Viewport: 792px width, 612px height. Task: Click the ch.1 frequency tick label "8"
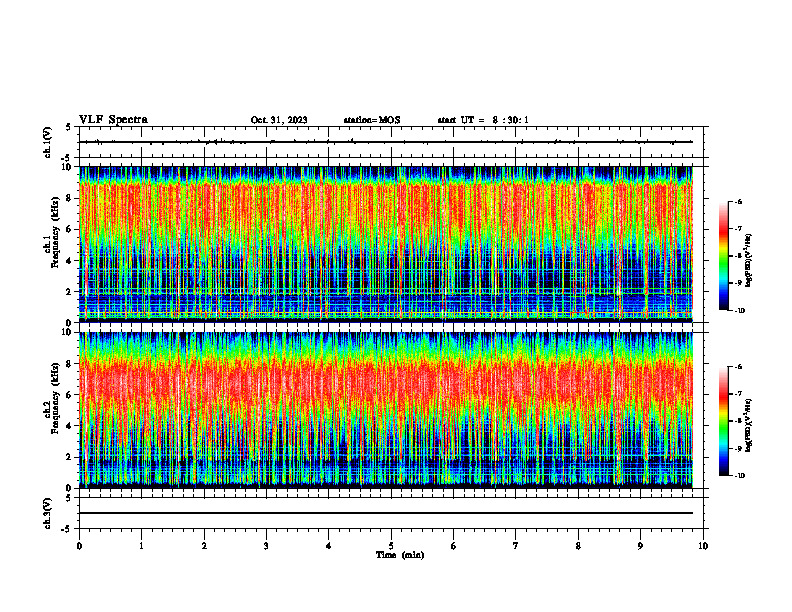(70, 198)
